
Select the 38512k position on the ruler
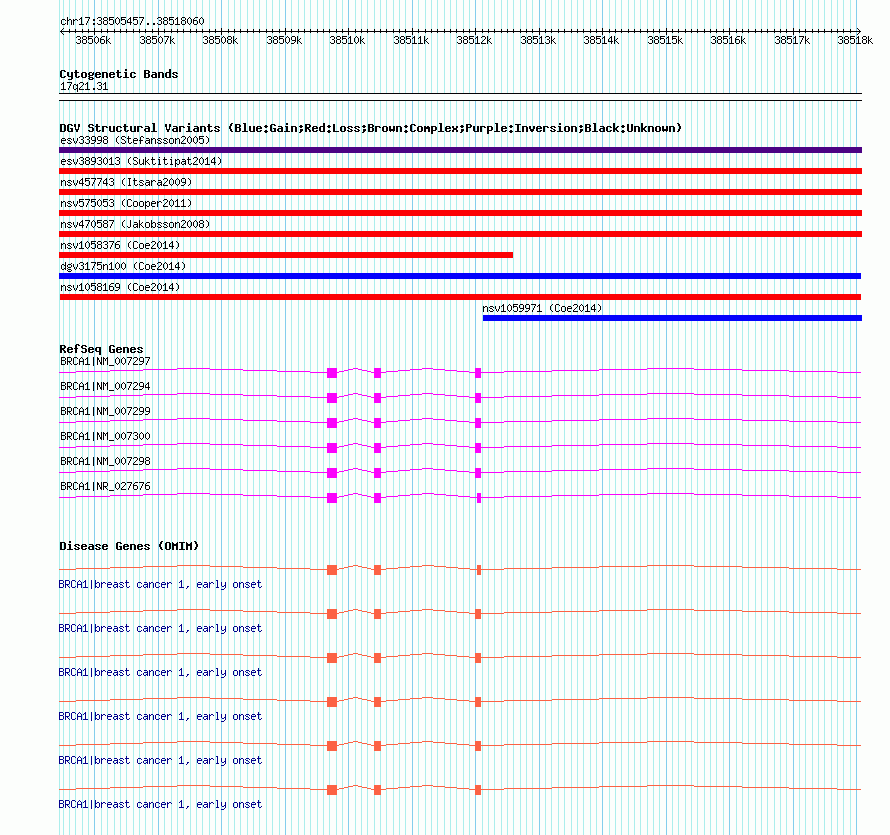(x=475, y=40)
